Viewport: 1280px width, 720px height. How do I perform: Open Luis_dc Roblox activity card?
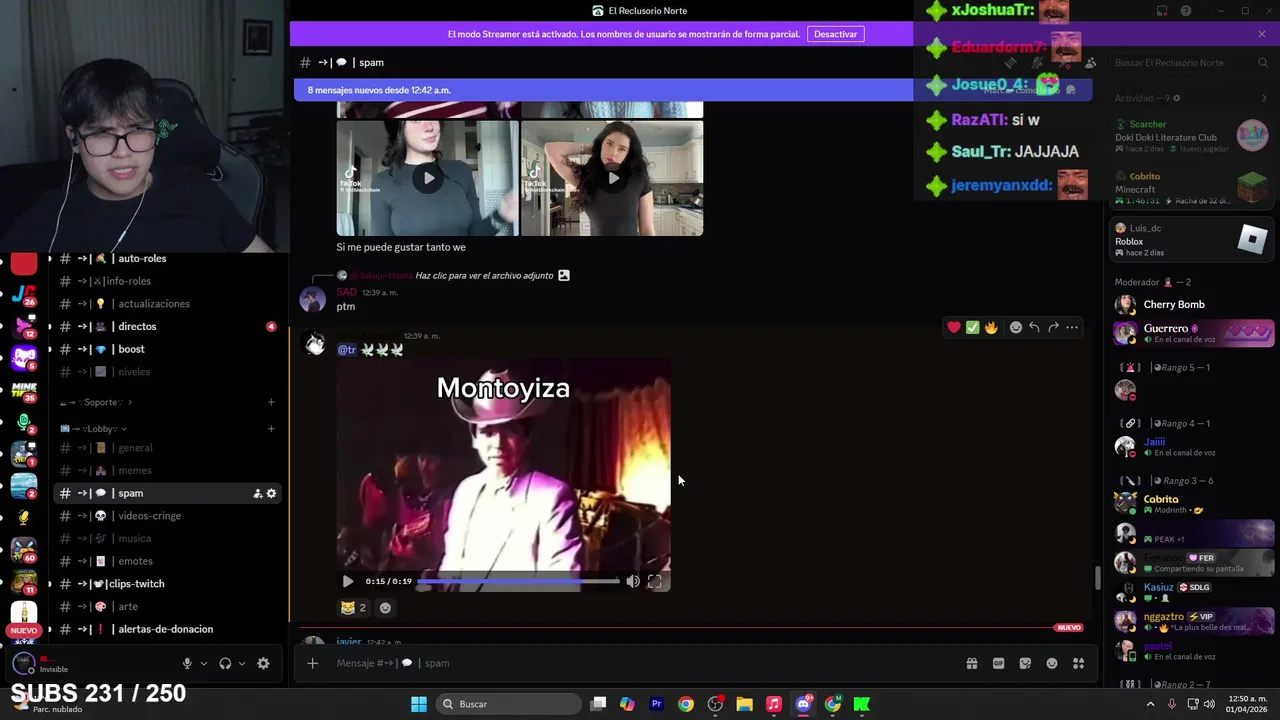point(1192,240)
